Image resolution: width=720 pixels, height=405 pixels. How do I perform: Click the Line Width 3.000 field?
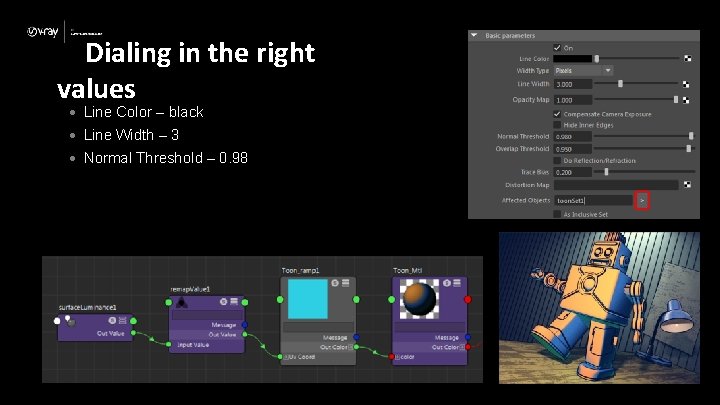coord(573,84)
